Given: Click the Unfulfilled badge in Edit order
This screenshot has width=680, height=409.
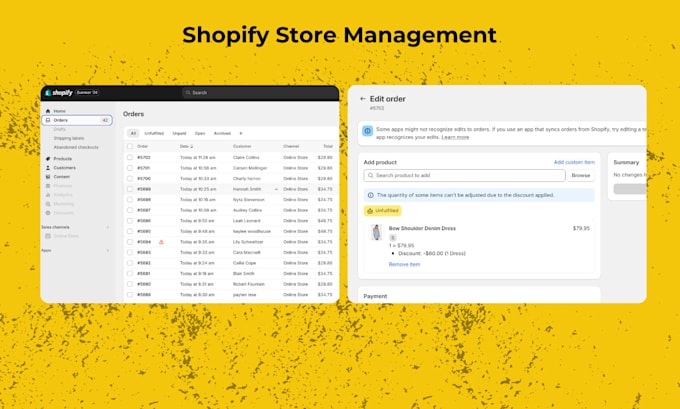Looking at the screenshot, I should pyautogui.click(x=382, y=211).
